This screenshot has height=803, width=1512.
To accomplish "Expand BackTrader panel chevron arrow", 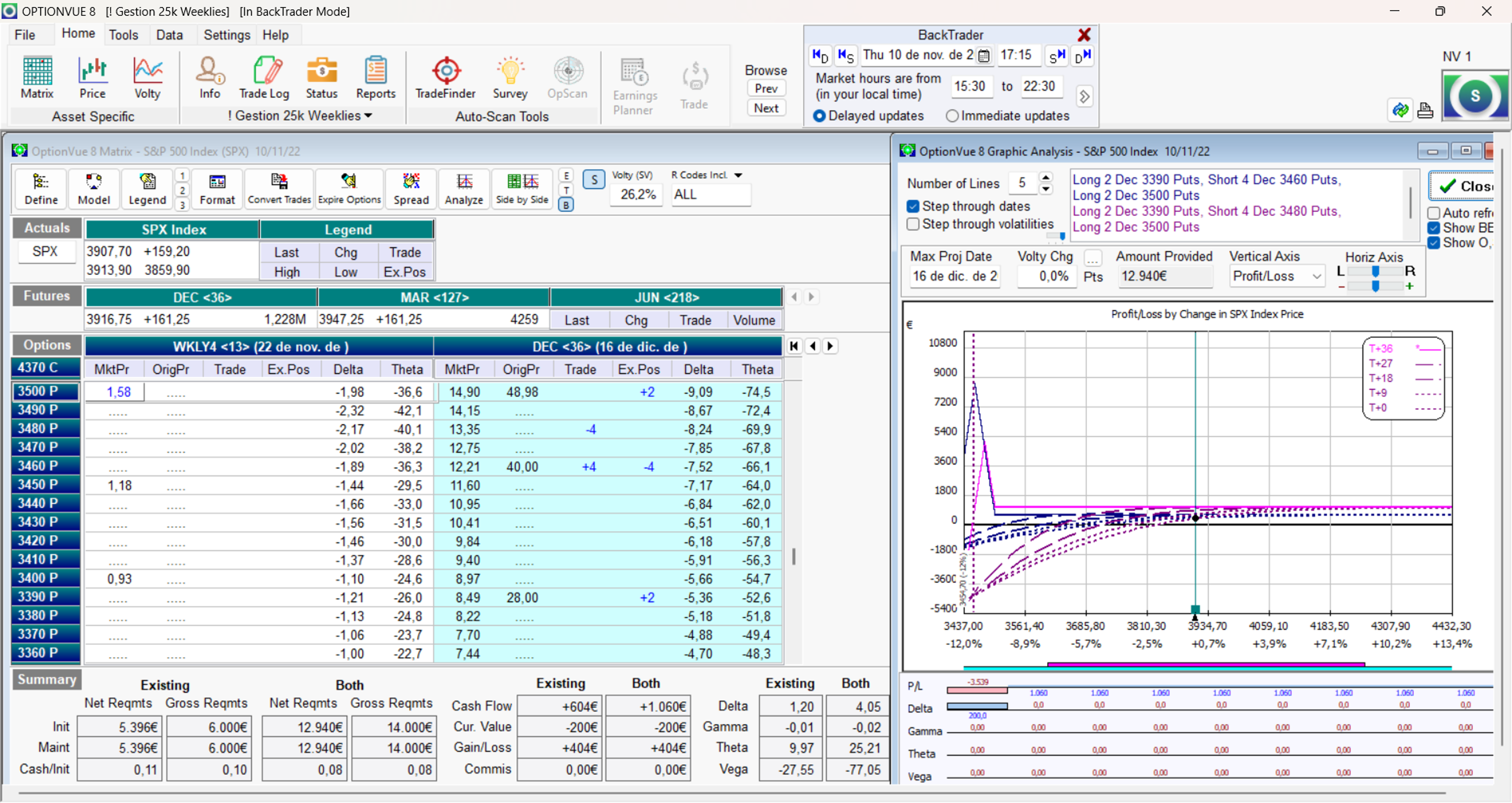I will (x=1085, y=96).
